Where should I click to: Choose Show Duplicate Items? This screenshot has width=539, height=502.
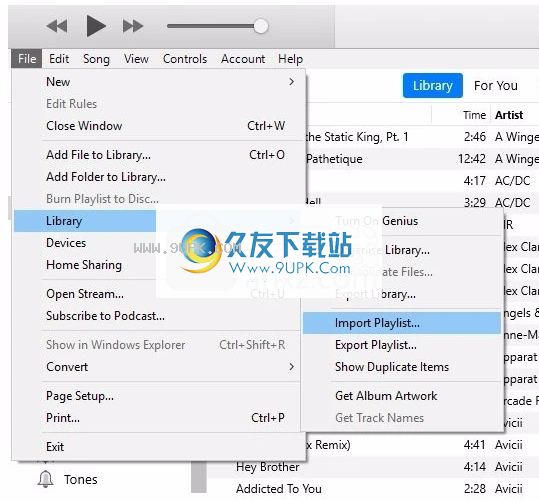coord(402,367)
